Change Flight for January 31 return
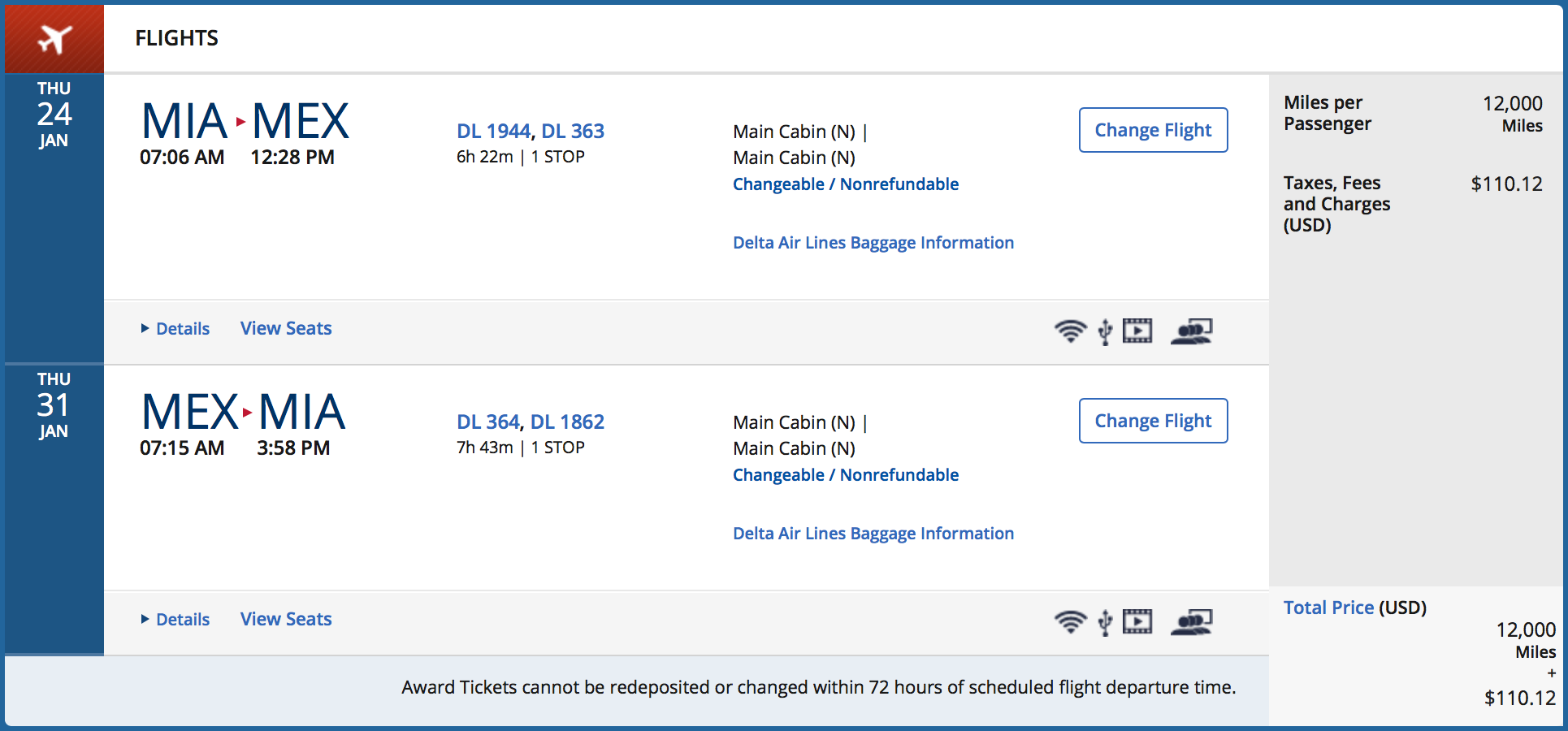The width and height of the screenshot is (1568, 731). 1153,421
